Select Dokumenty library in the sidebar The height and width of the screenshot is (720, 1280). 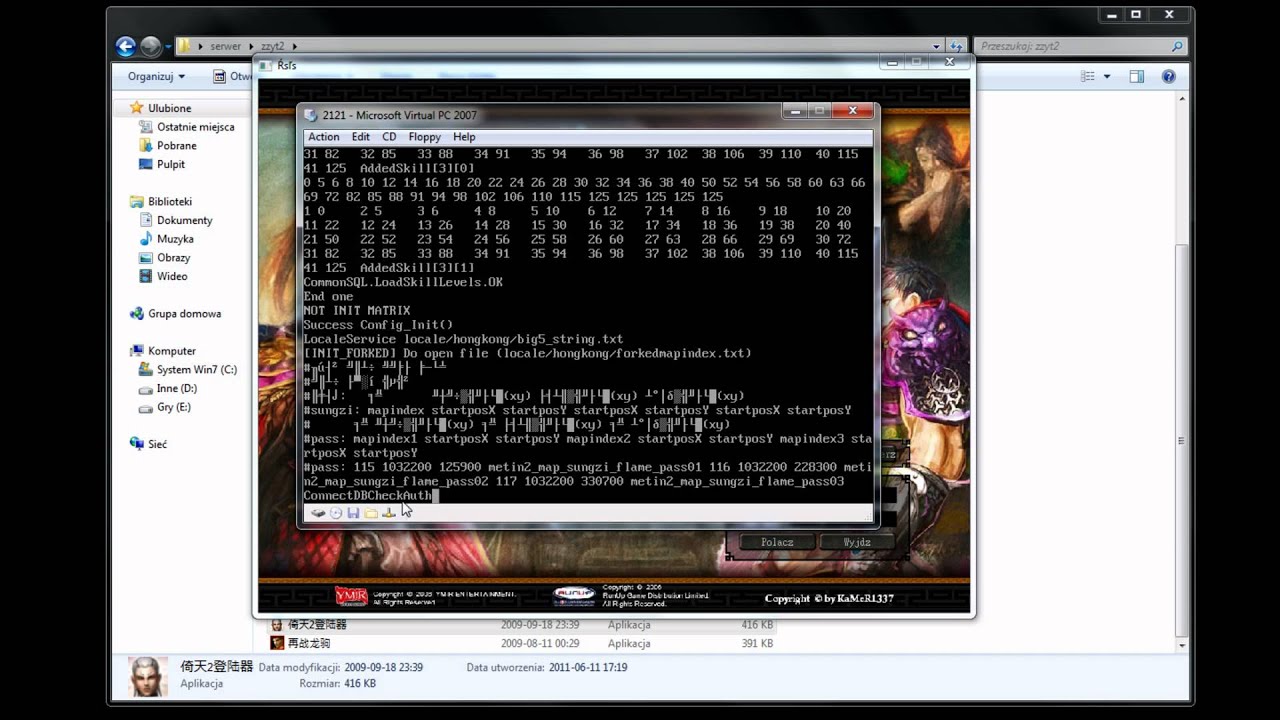184,220
